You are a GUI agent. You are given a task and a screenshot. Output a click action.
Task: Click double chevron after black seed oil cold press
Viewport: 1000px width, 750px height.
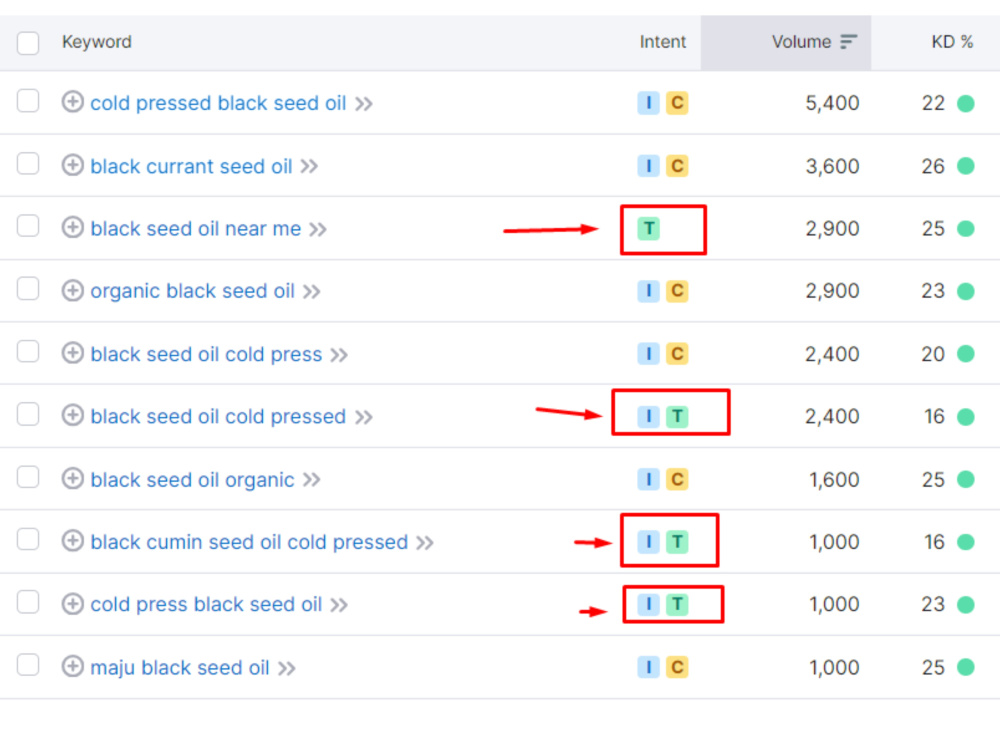[x=339, y=355]
